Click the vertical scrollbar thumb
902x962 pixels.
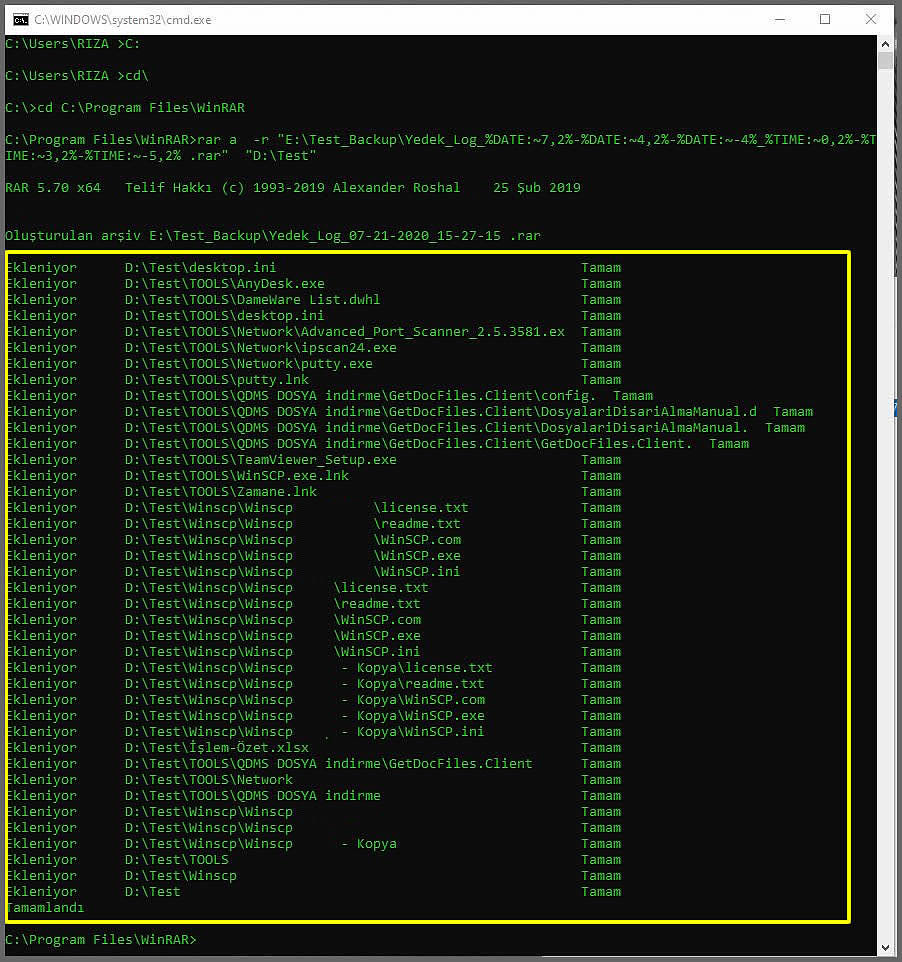pos(885,60)
